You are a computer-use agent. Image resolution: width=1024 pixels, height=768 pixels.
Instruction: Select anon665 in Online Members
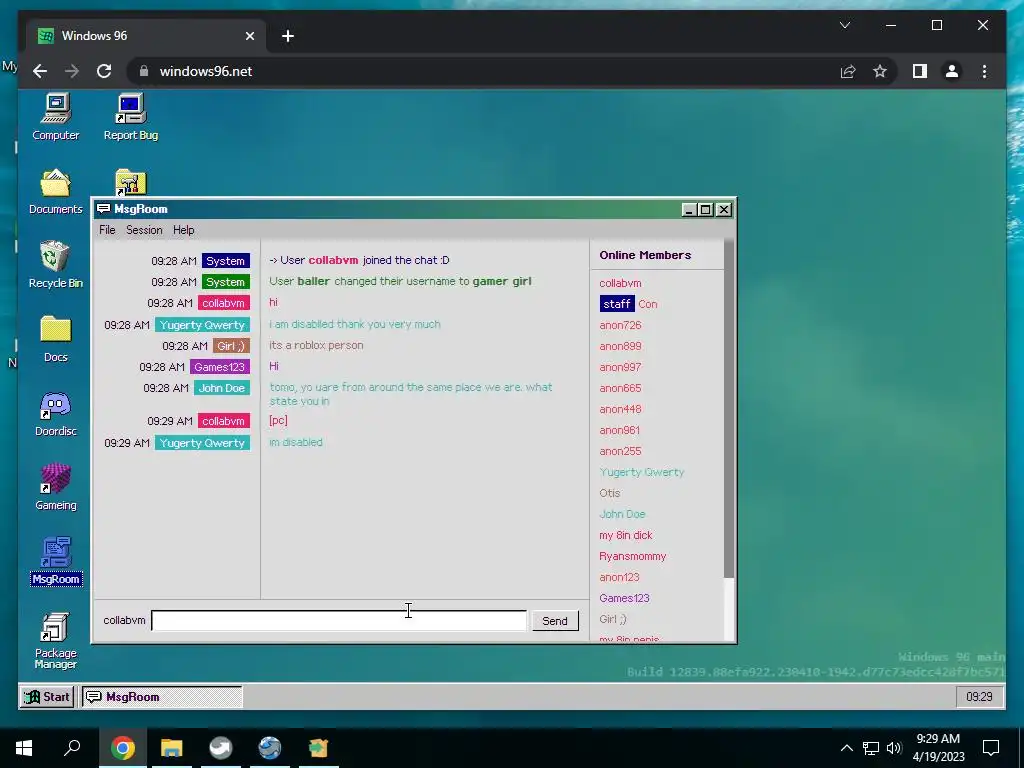pyautogui.click(x=620, y=388)
